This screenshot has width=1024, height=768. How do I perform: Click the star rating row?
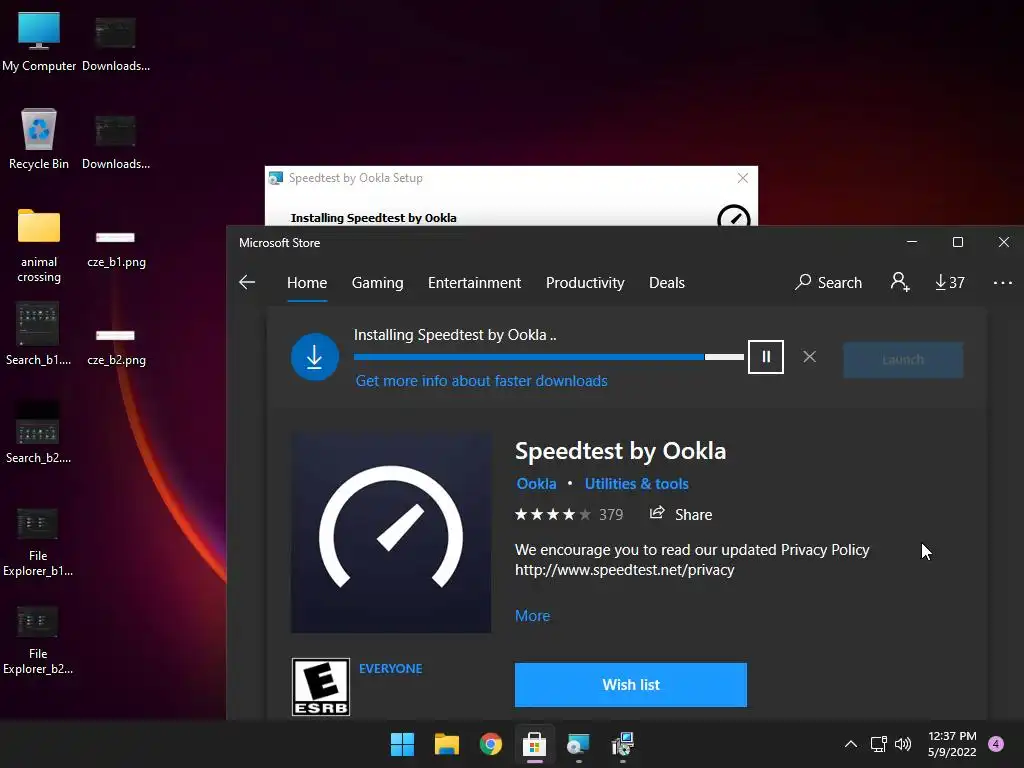552,515
